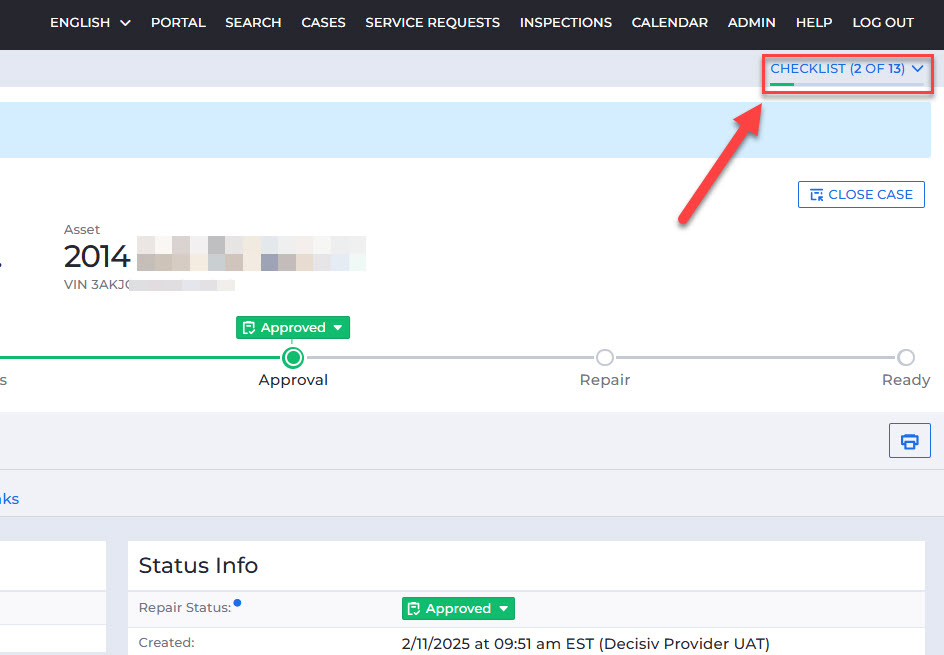Open Service Requests in the navigation bar
Screen dimensions: 944x655
[432, 22]
